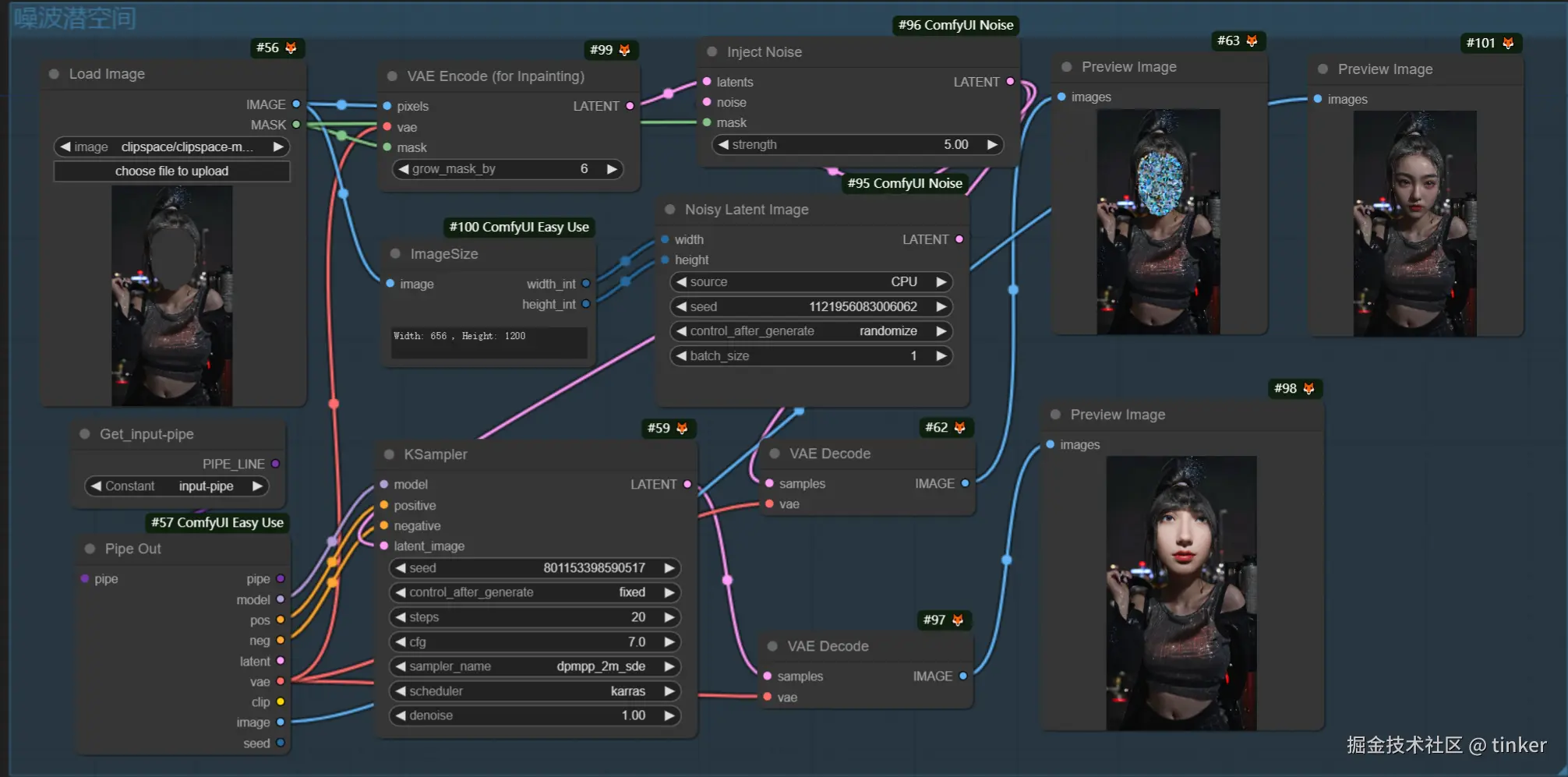Screen dimensions: 1568x777
Task: Open the source combo showing CPU
Action: [811, 282]
